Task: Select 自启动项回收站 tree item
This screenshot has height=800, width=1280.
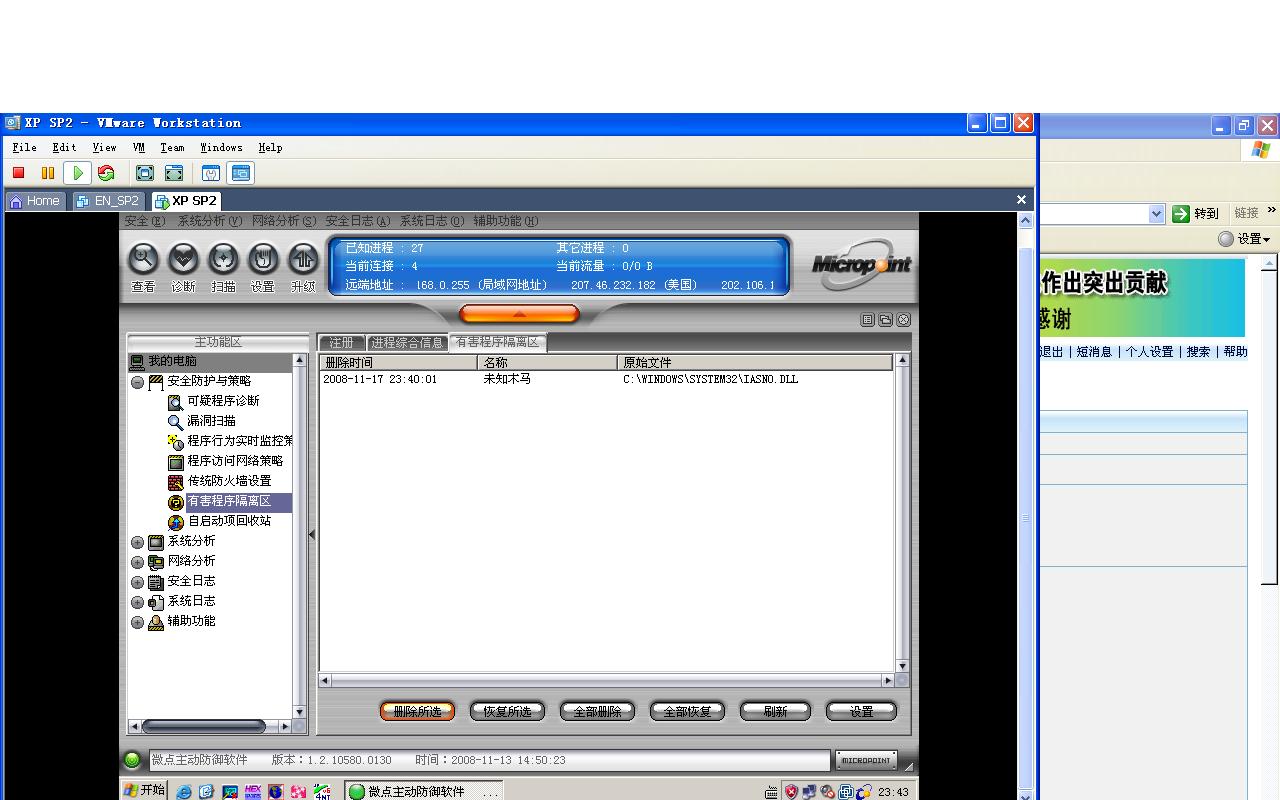Action: pyautogui.click(x=229, y=521)
